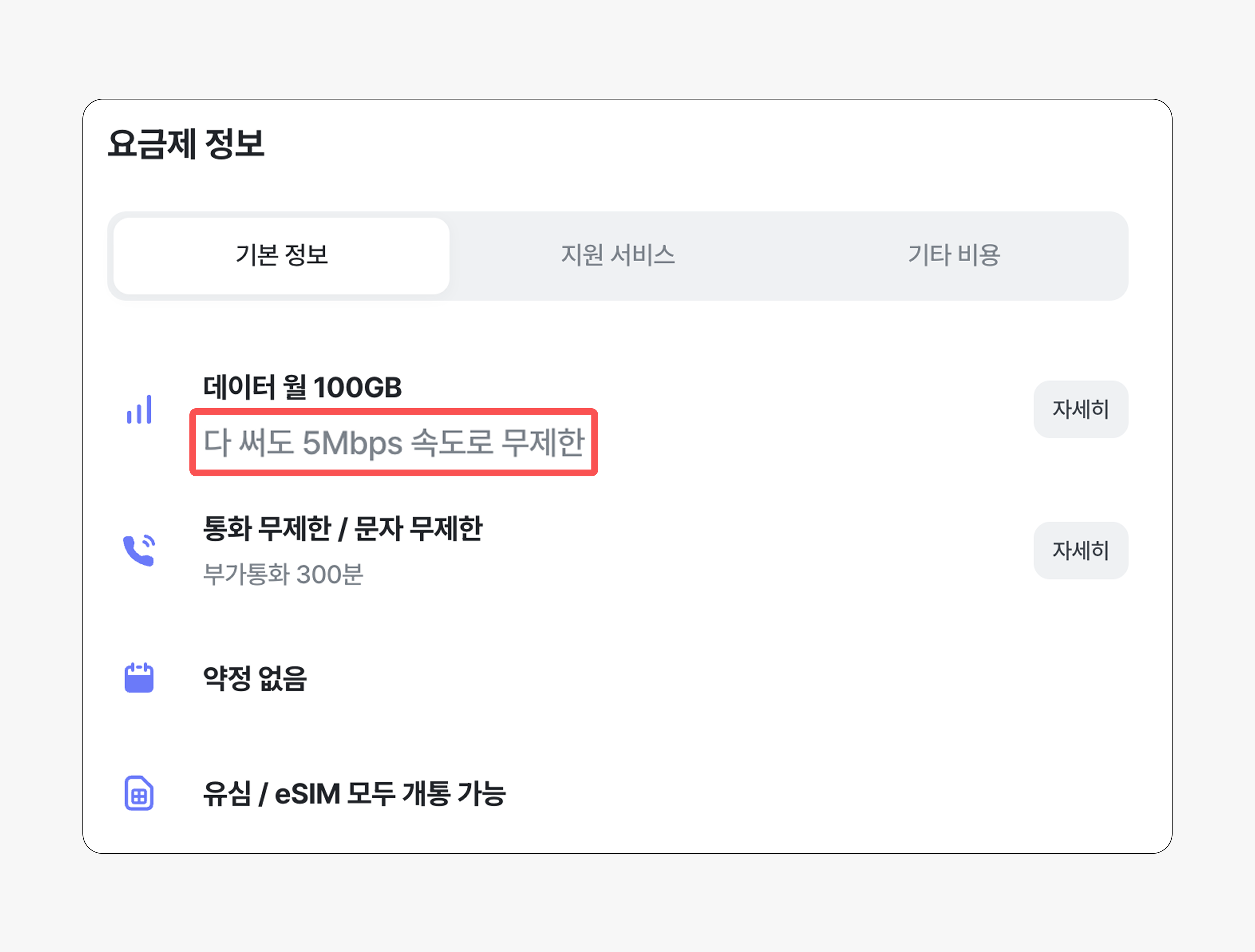Select the 기본 정보 tab
This screenshot has width=1255, height=952.
281,256
